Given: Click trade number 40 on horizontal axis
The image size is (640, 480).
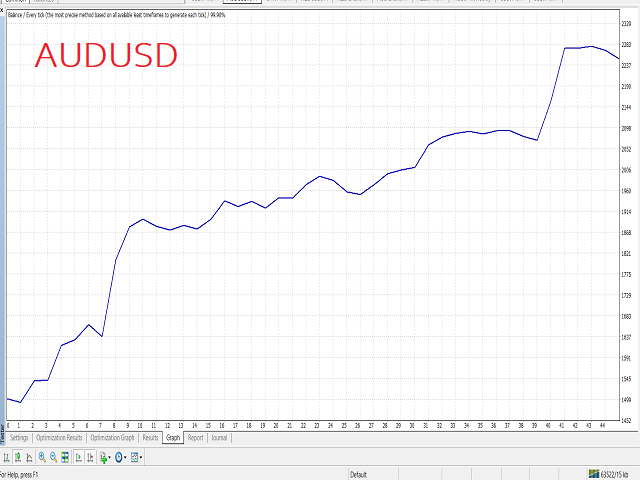Looking at the screenshot, I should coord(548,425).
